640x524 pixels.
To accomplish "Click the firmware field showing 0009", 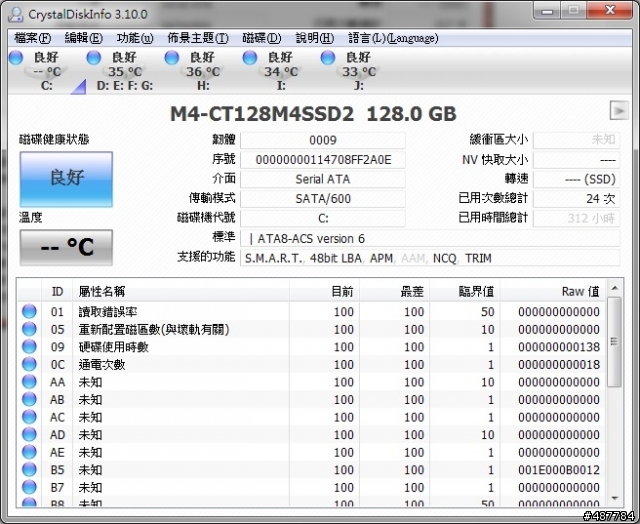I will coord(323,140).
